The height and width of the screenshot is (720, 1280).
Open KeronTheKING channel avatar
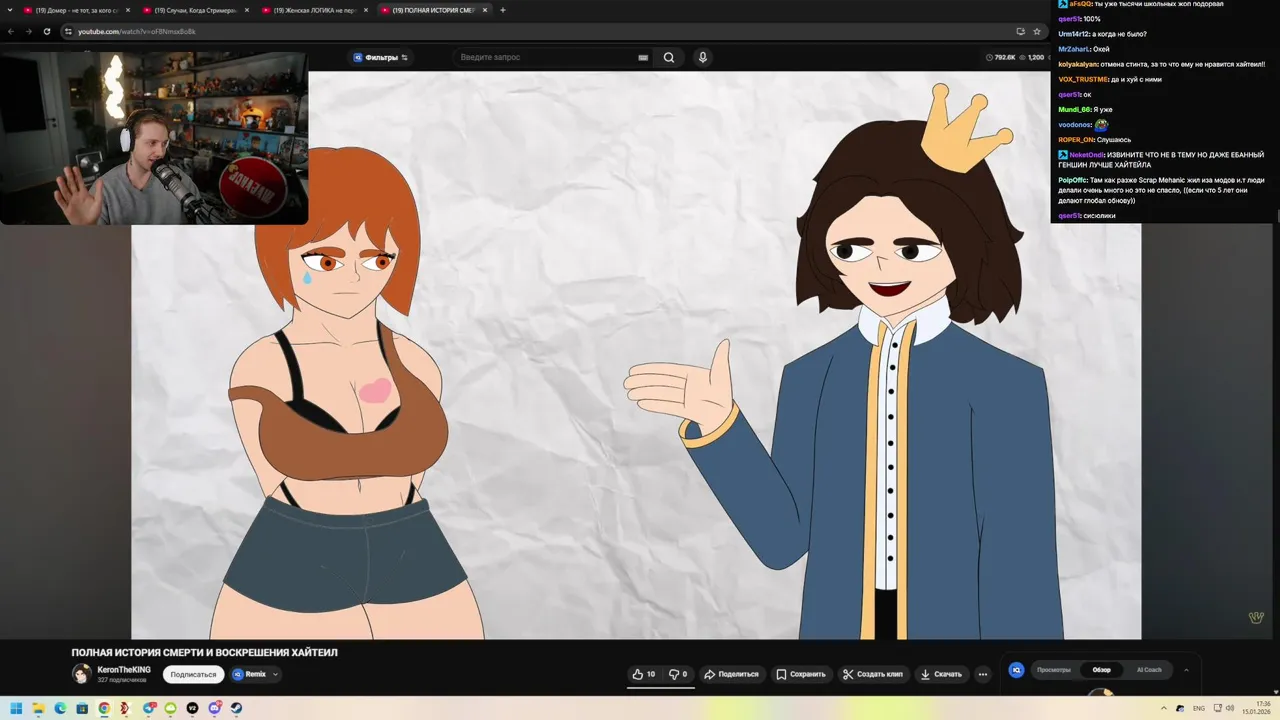click(82, 674)
